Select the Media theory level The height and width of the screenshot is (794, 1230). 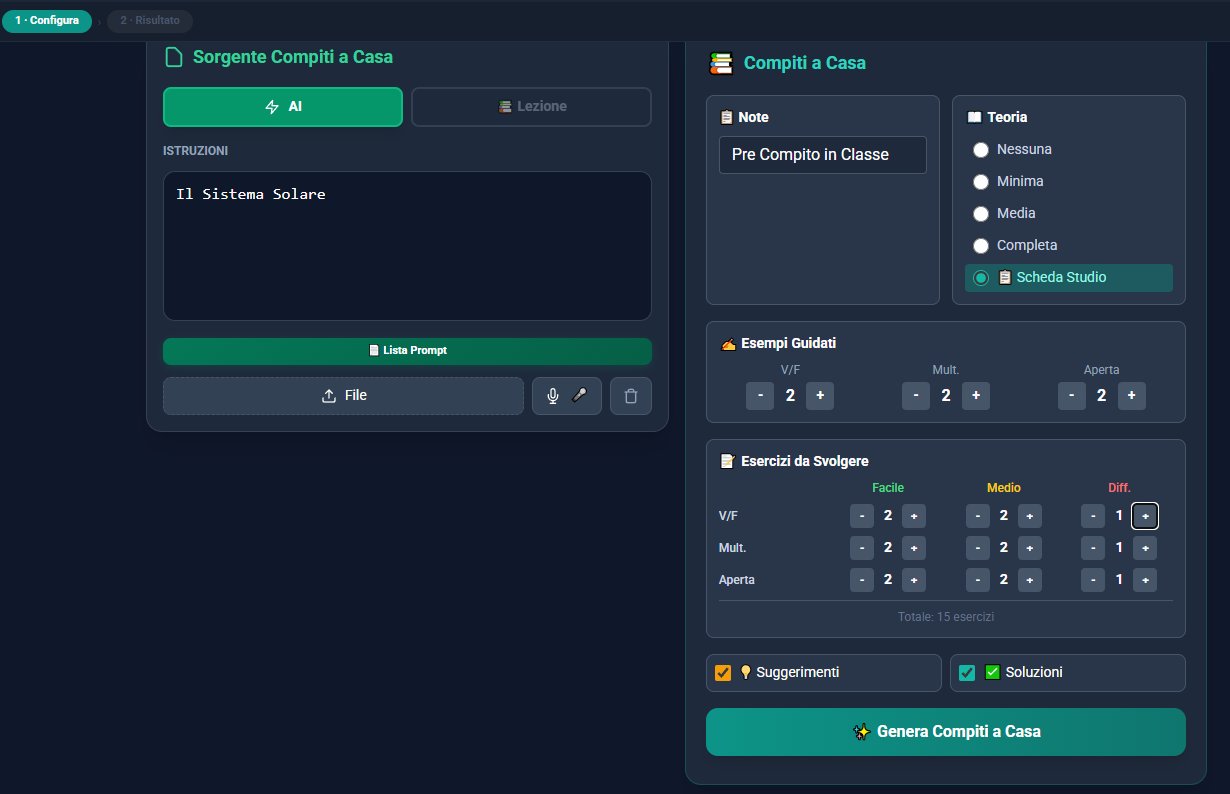981,213
